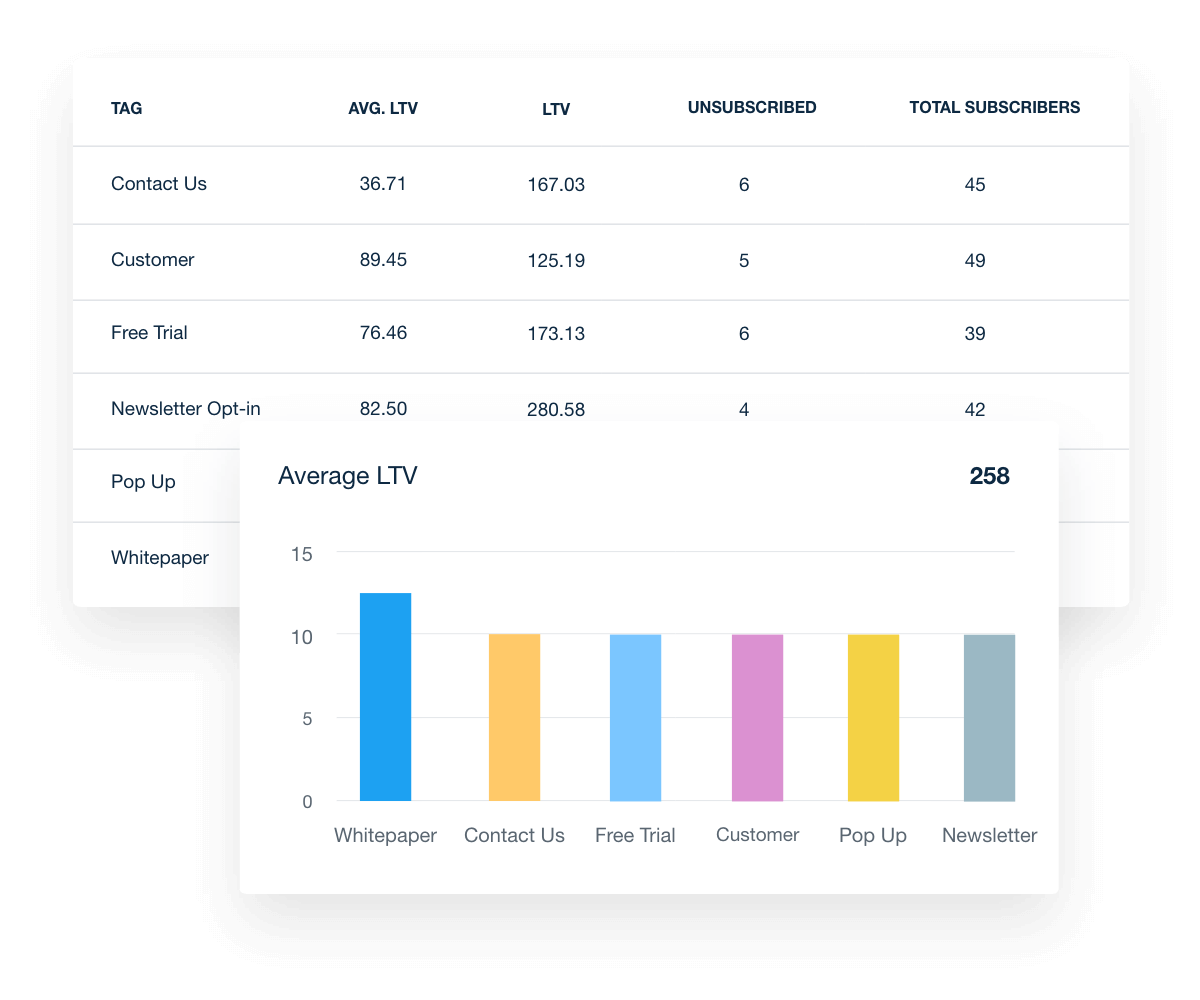Click the unsubscribed count 6 for Contact Us

[x=744, y=184]
